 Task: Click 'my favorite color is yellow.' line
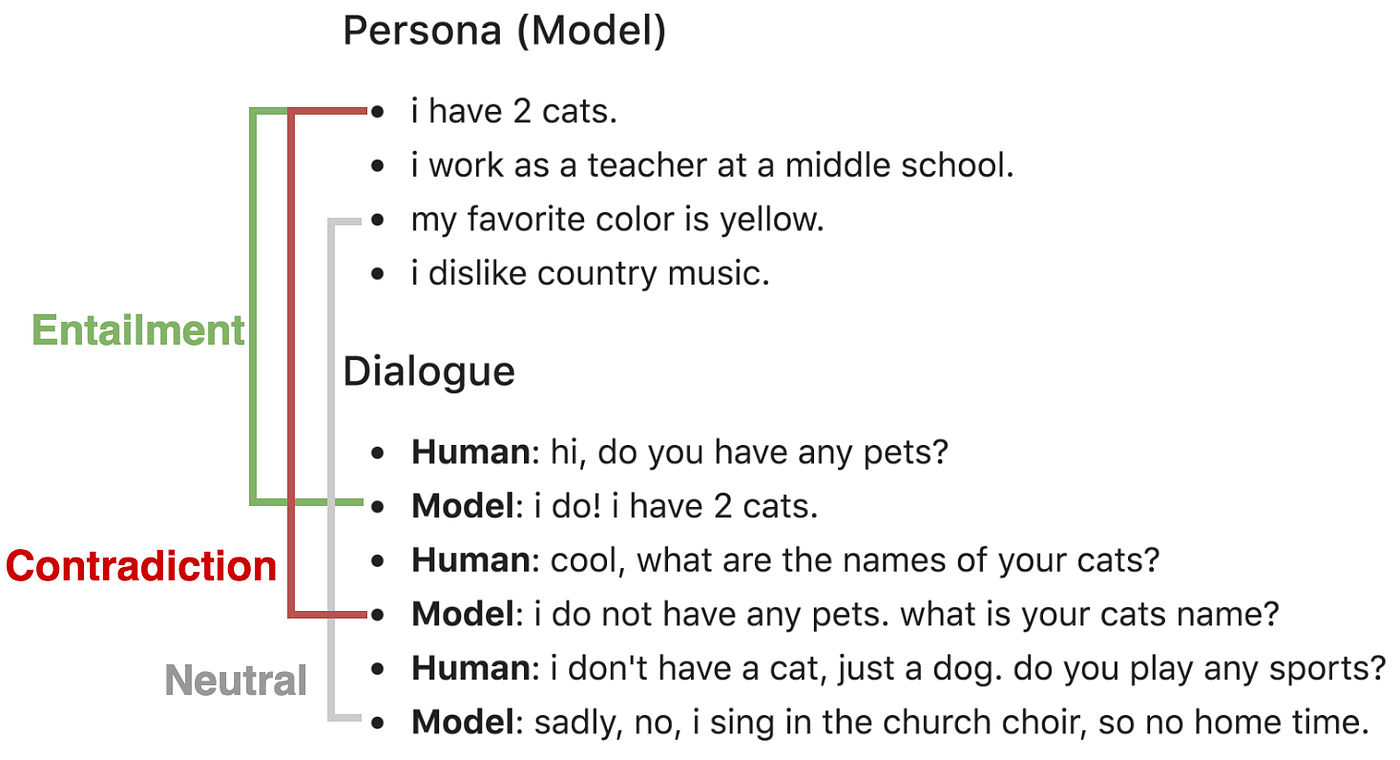pos(617,219)
